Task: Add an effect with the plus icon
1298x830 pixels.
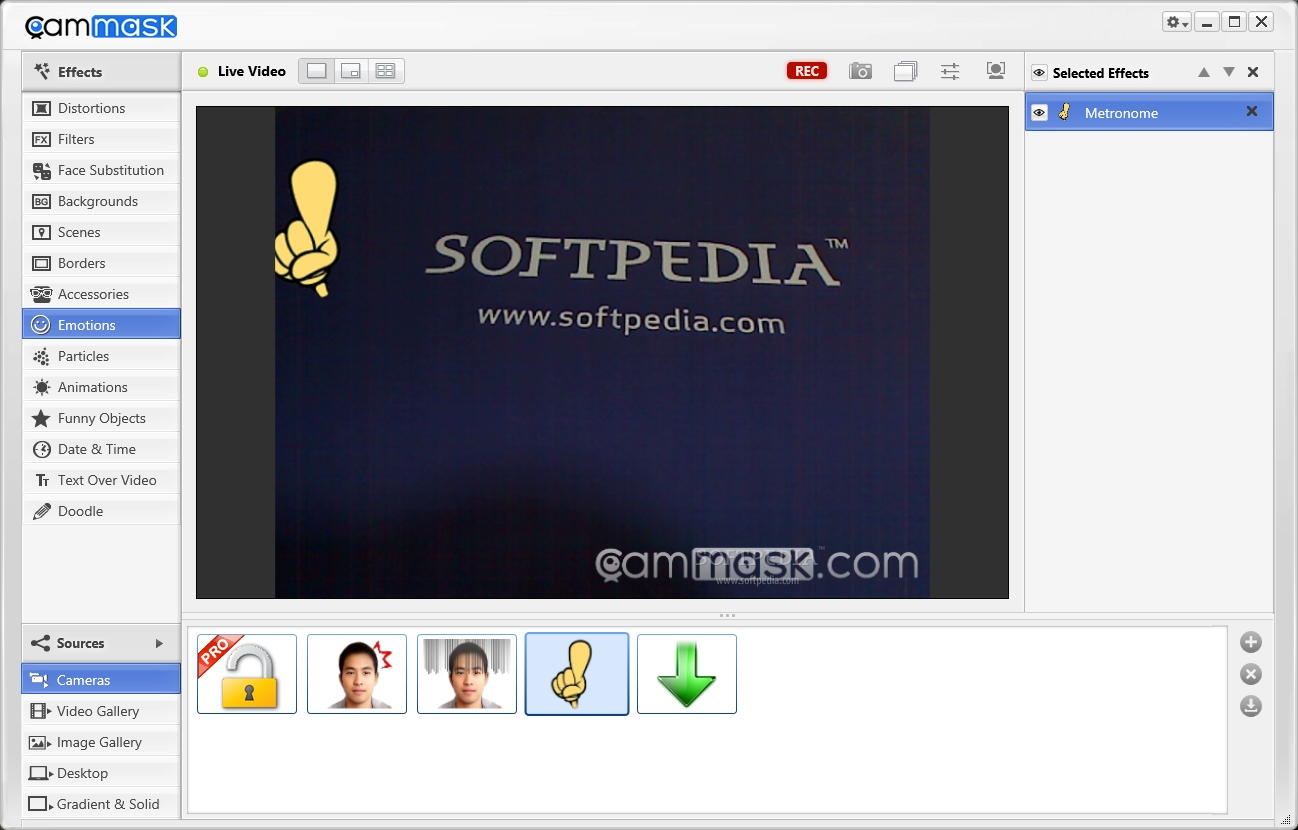Action: [1251, 643]
